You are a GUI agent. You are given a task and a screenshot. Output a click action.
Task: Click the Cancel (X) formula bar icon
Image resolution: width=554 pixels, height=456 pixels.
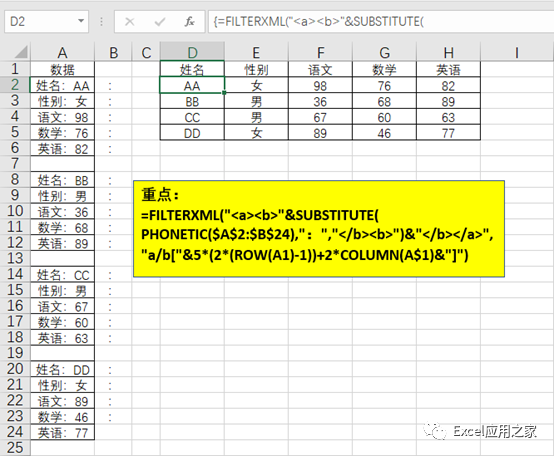point(130,22)
